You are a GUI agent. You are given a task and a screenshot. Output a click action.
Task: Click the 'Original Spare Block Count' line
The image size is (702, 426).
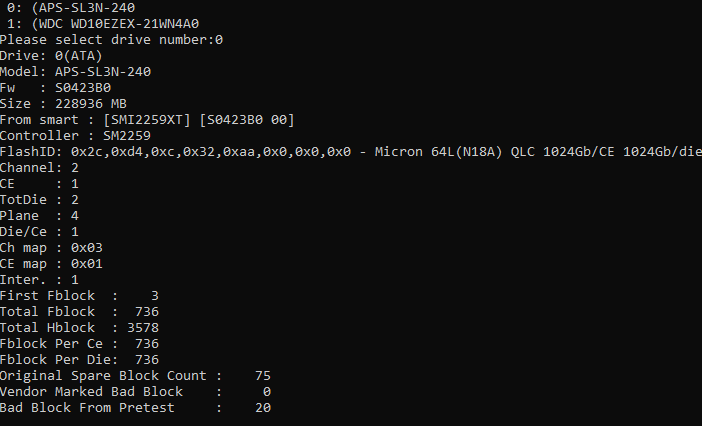pos(135,375)
